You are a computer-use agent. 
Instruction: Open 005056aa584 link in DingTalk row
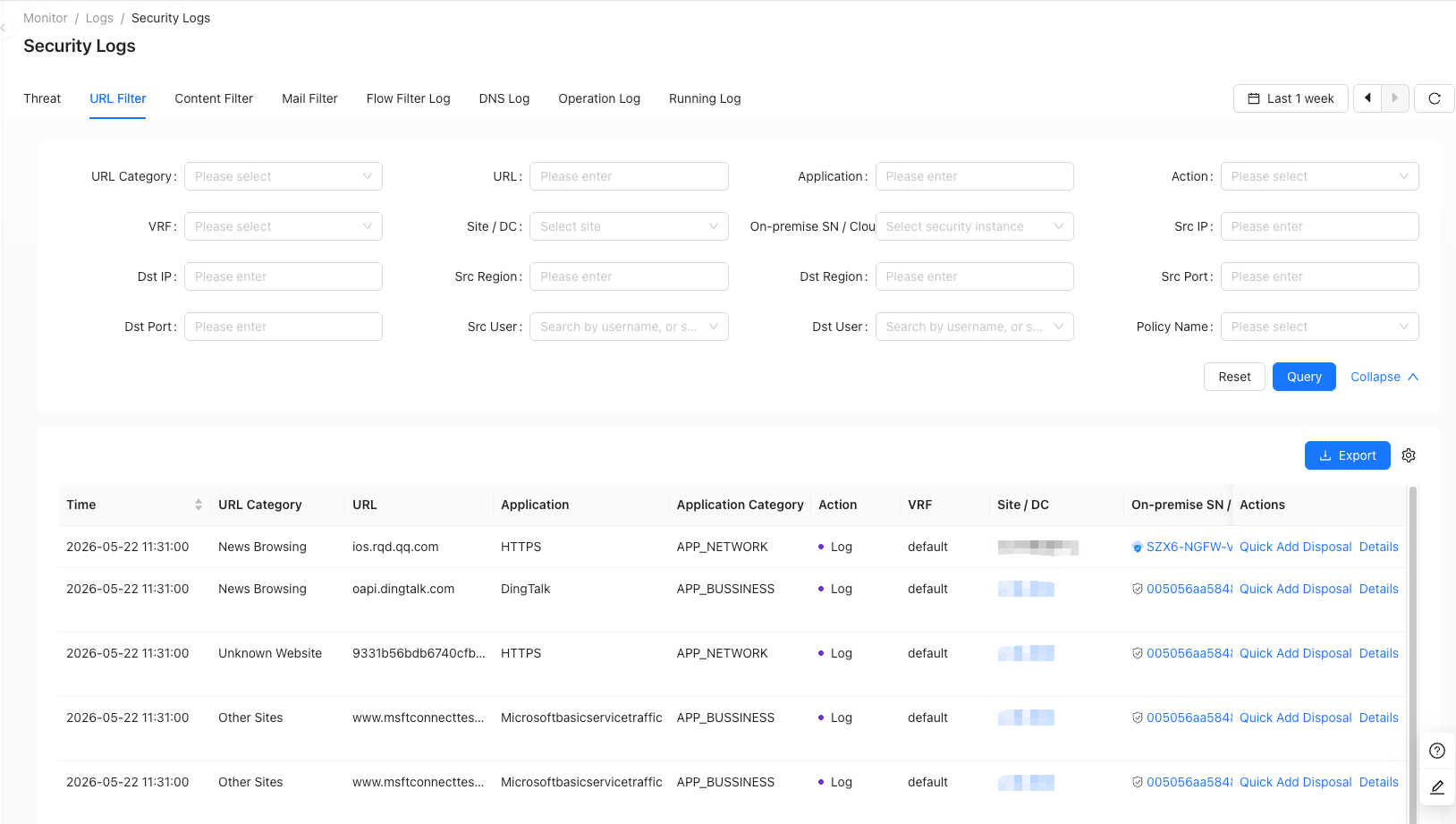(1189, 589)
